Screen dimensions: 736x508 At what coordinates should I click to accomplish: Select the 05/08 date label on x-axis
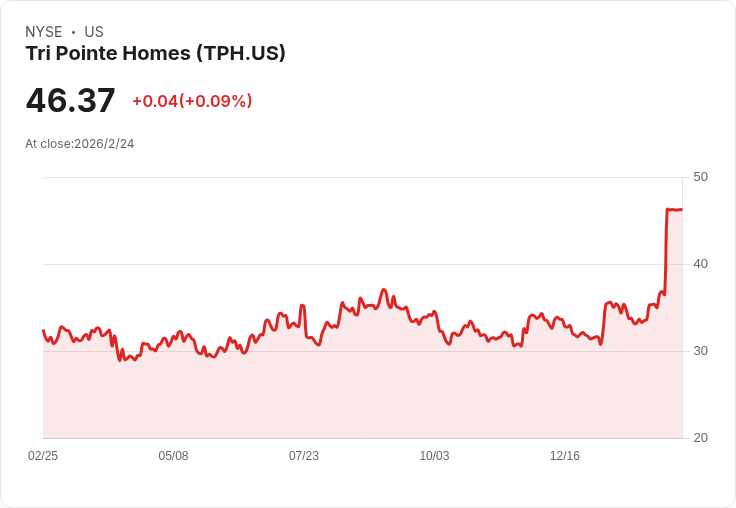click(173, 455)
